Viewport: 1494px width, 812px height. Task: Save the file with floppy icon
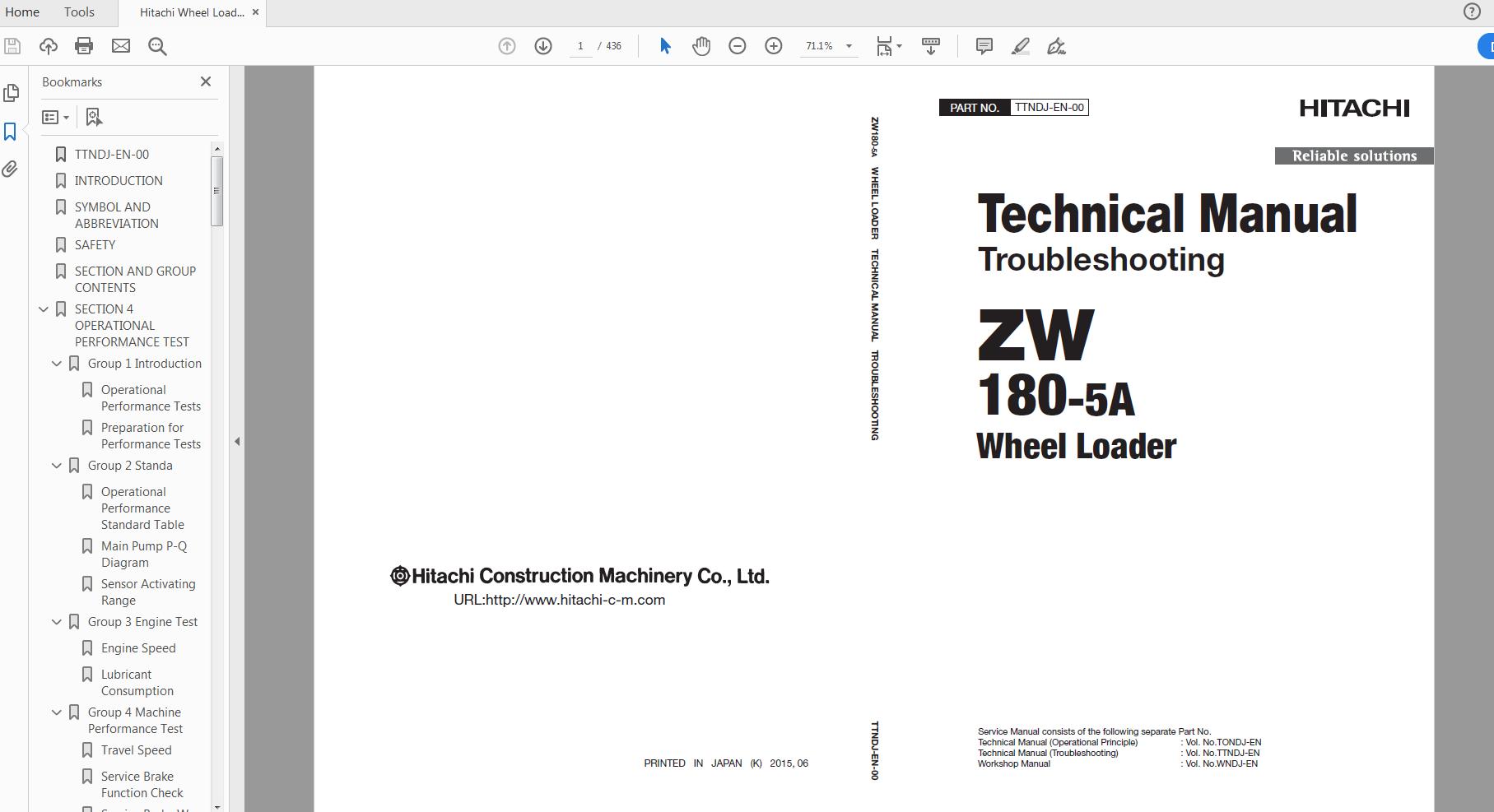tap(12, 46)
